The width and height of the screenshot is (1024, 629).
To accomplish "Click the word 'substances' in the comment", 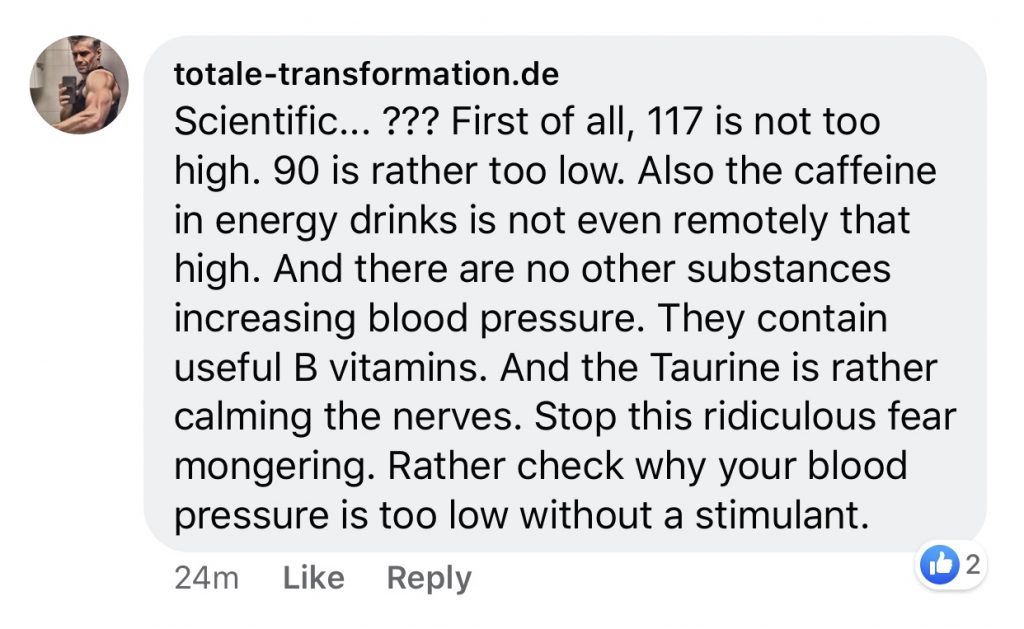I will (x=789, y=269).
